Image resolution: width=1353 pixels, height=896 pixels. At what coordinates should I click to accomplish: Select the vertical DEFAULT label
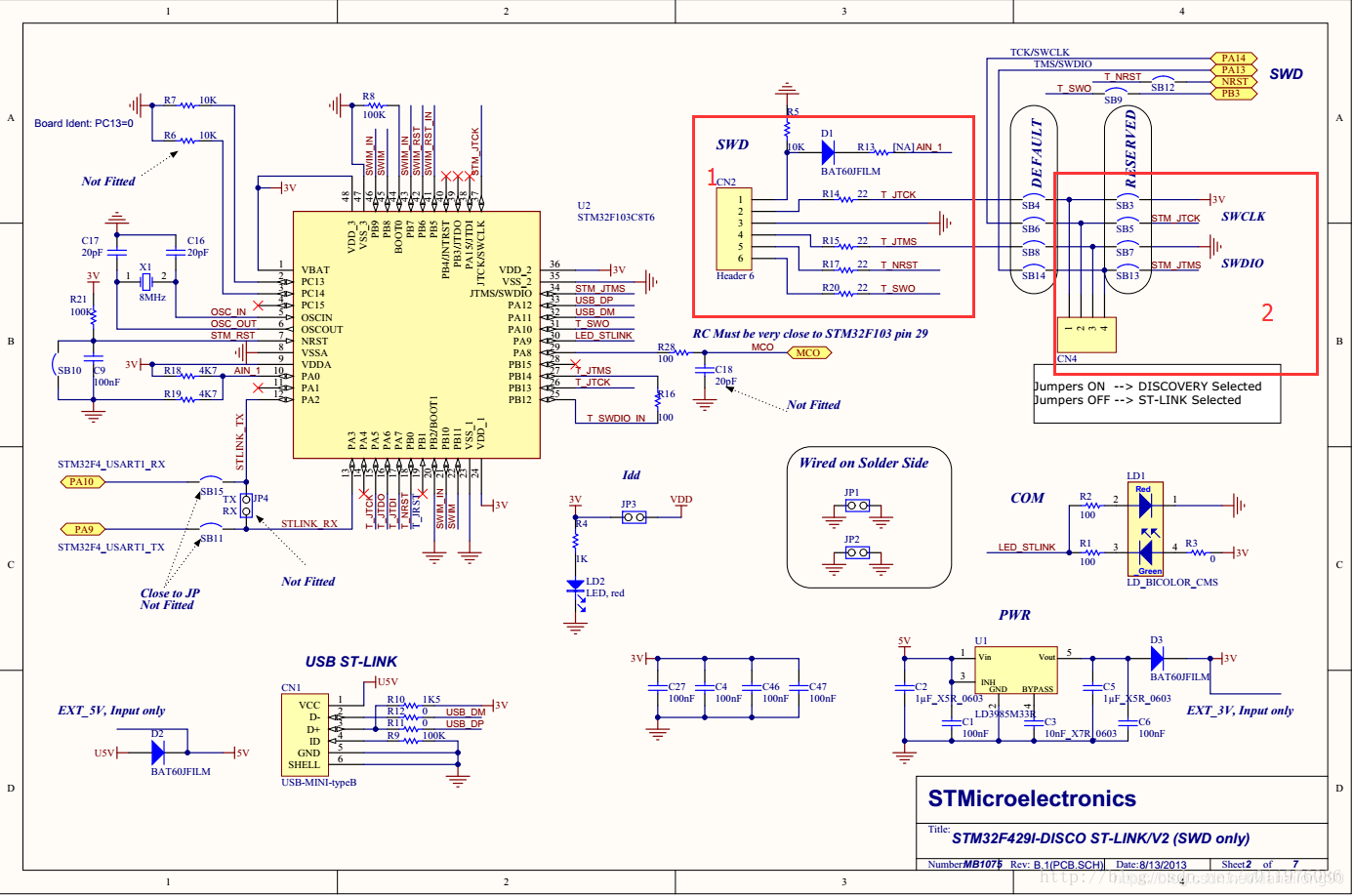click(x=1037, y=153)
